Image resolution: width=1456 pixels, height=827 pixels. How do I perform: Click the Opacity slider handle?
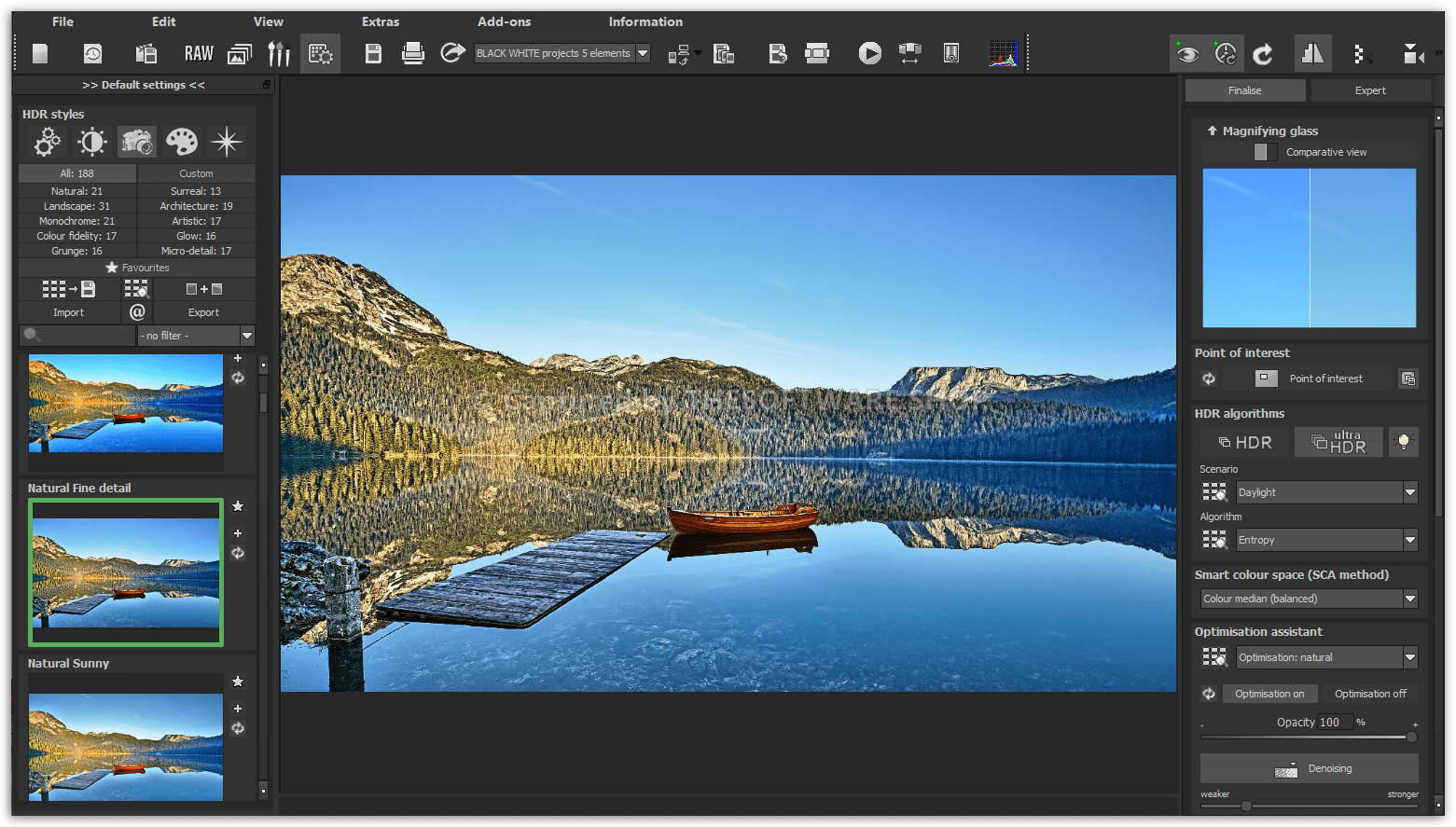point(1411,737)
